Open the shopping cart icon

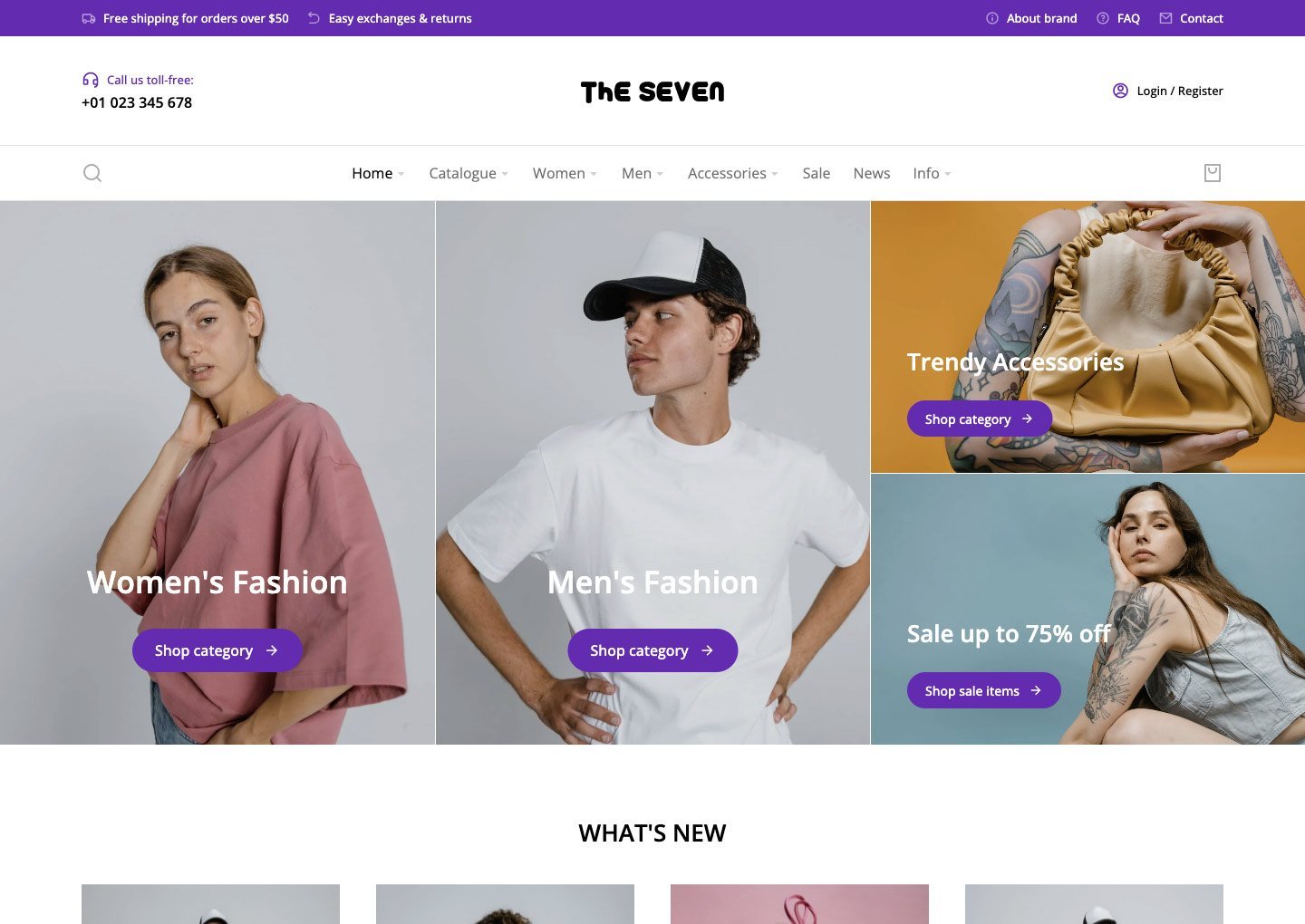coord(1213,173)
